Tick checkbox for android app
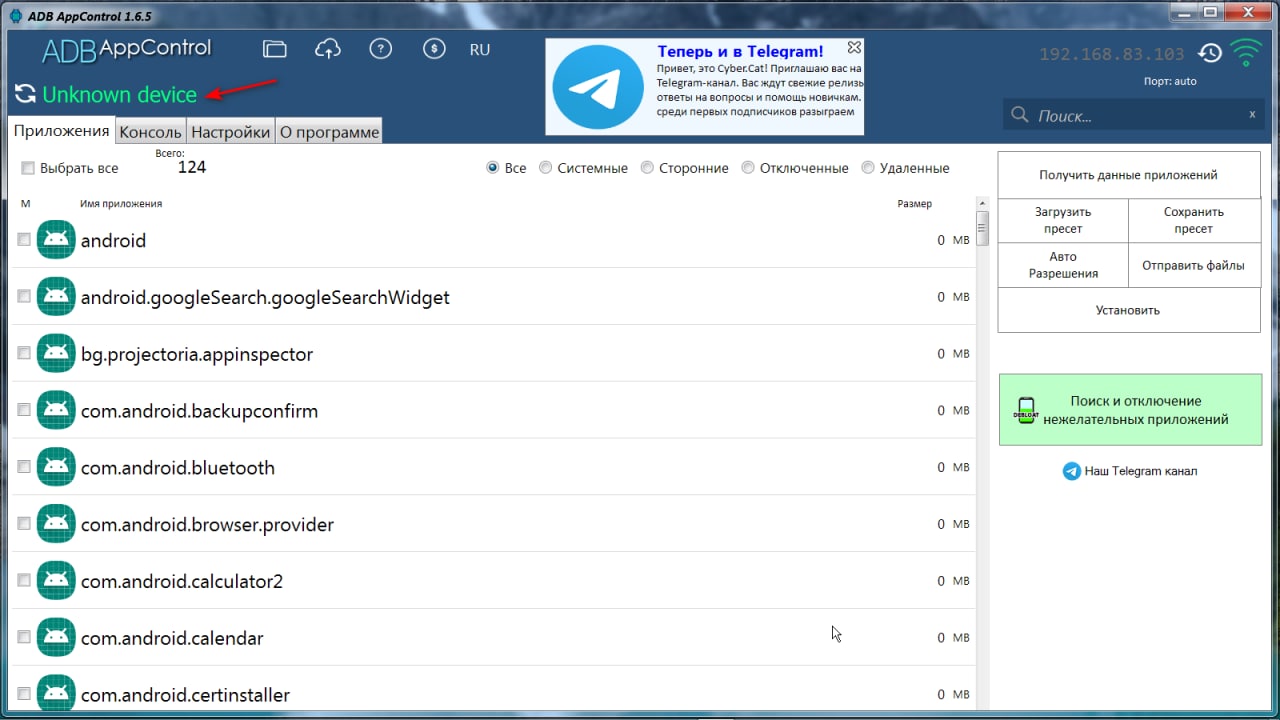1280x720 pixels. click(24, 240)
